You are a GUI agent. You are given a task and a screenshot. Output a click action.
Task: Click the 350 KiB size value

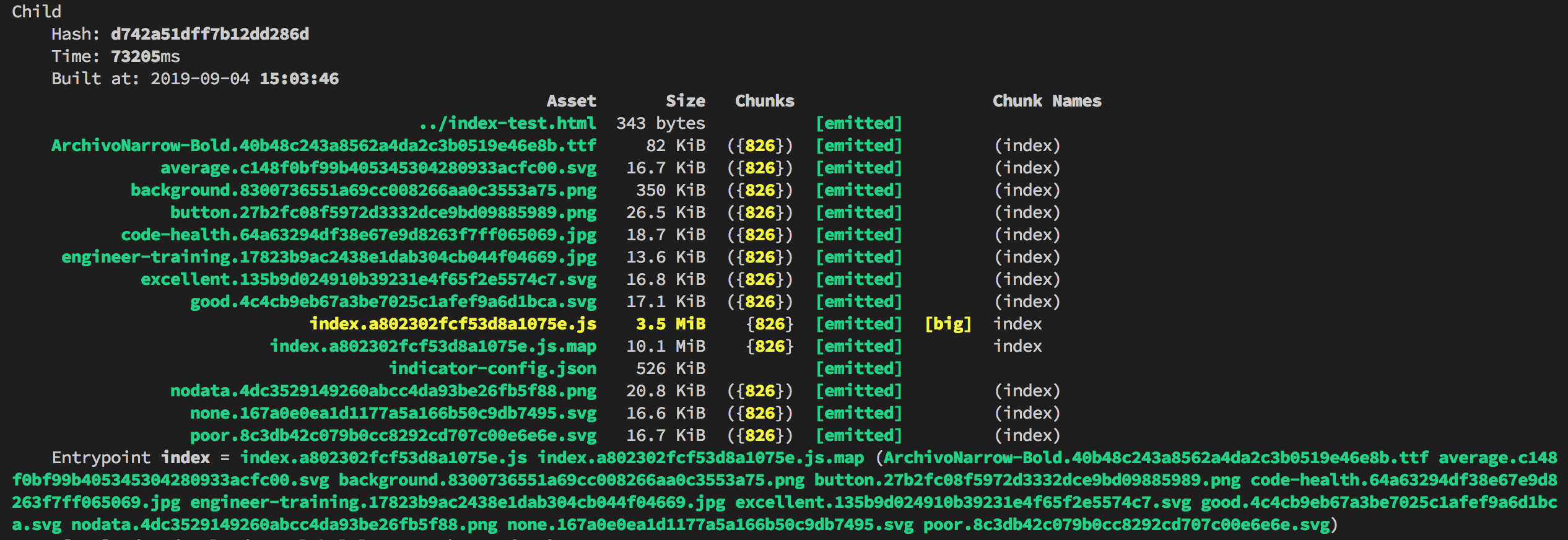point(671,190)
